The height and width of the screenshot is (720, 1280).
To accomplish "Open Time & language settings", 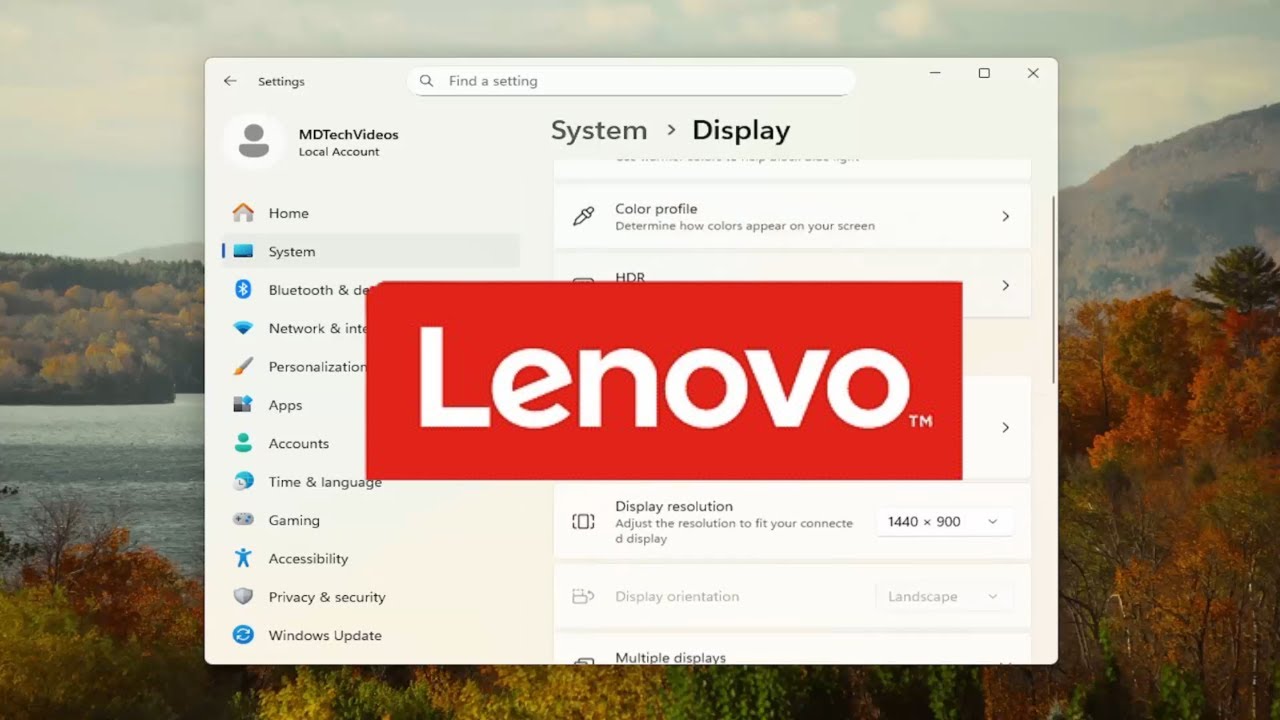I will [x=370, y=482].
